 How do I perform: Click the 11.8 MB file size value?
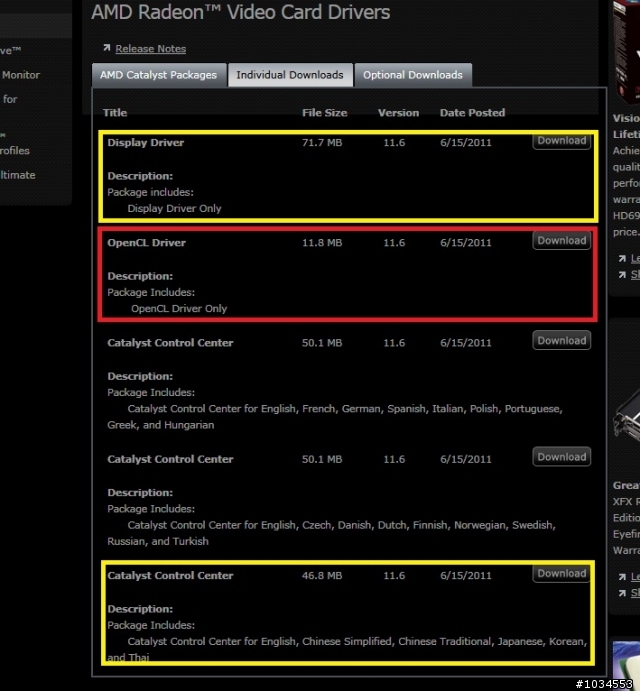tap(322, 243)
